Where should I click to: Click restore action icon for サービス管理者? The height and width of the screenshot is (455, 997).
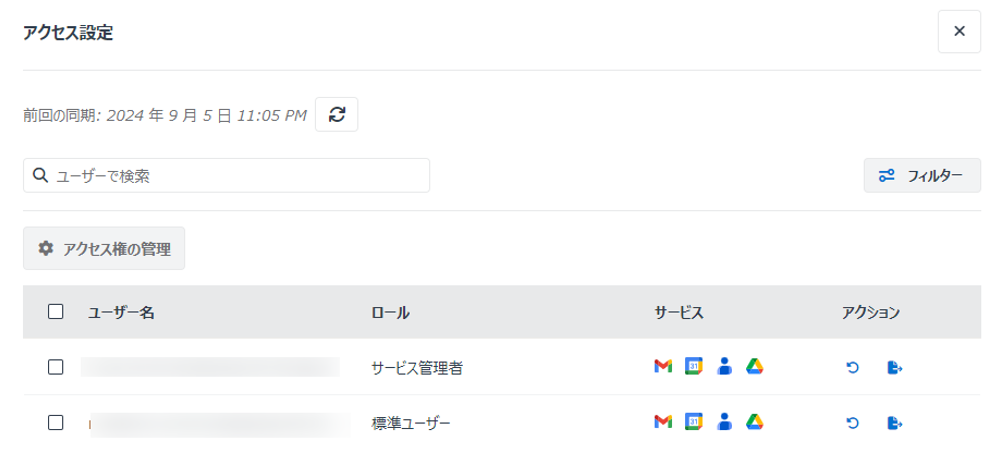coord(853,368)
